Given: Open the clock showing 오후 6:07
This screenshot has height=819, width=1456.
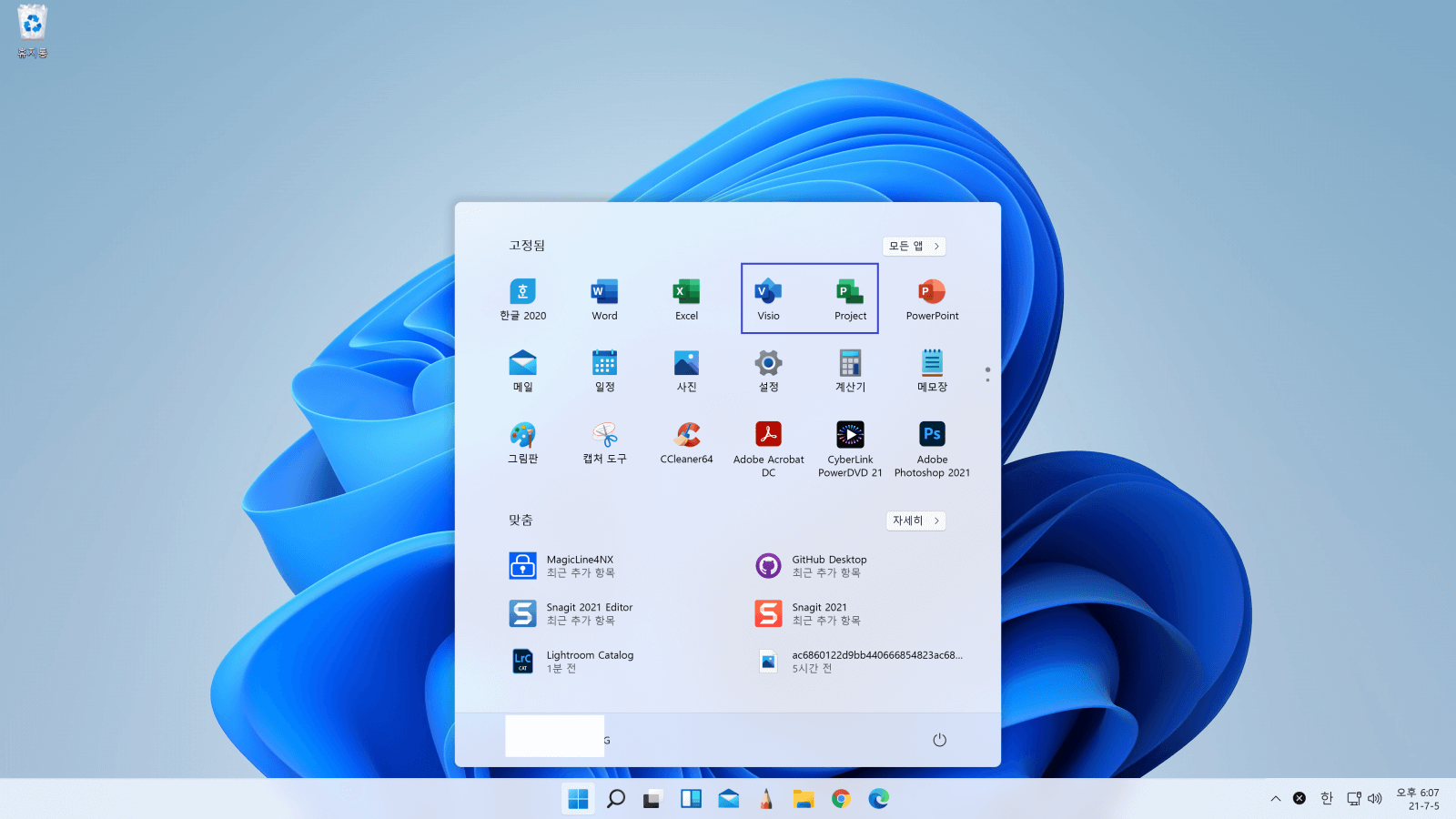Looking at the screenshot, I should pyautogui.click(x=1418, y=799).
